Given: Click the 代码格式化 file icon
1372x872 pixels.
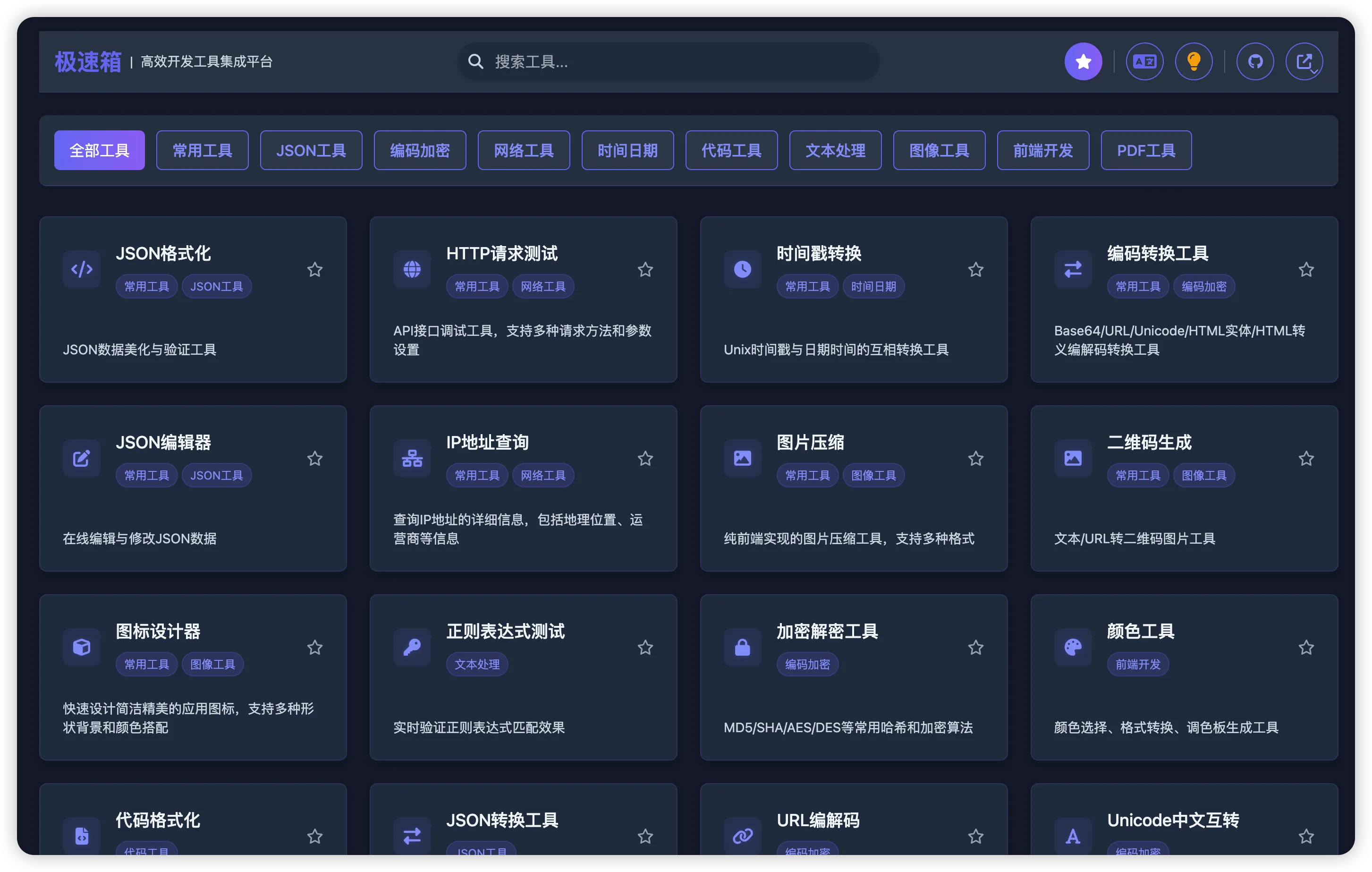Looking at the screenshot, I should pyautogui.click(x=82, y=836).
